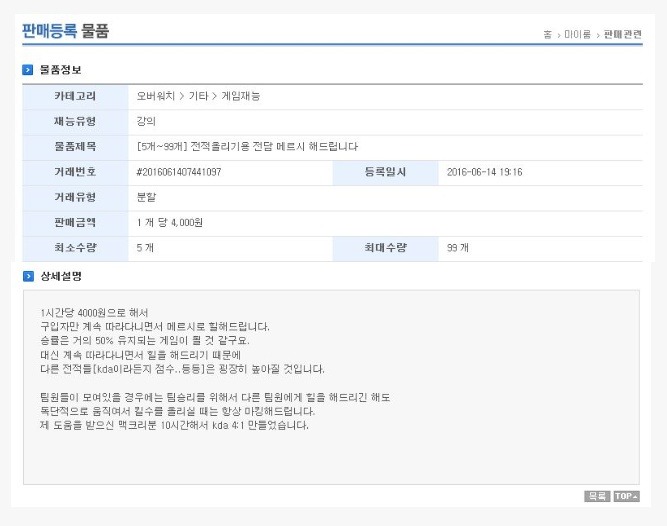Click description line starting with 구입자만 계속
The width and height of the screenshot is (667, 526).
tap(155, 327)
